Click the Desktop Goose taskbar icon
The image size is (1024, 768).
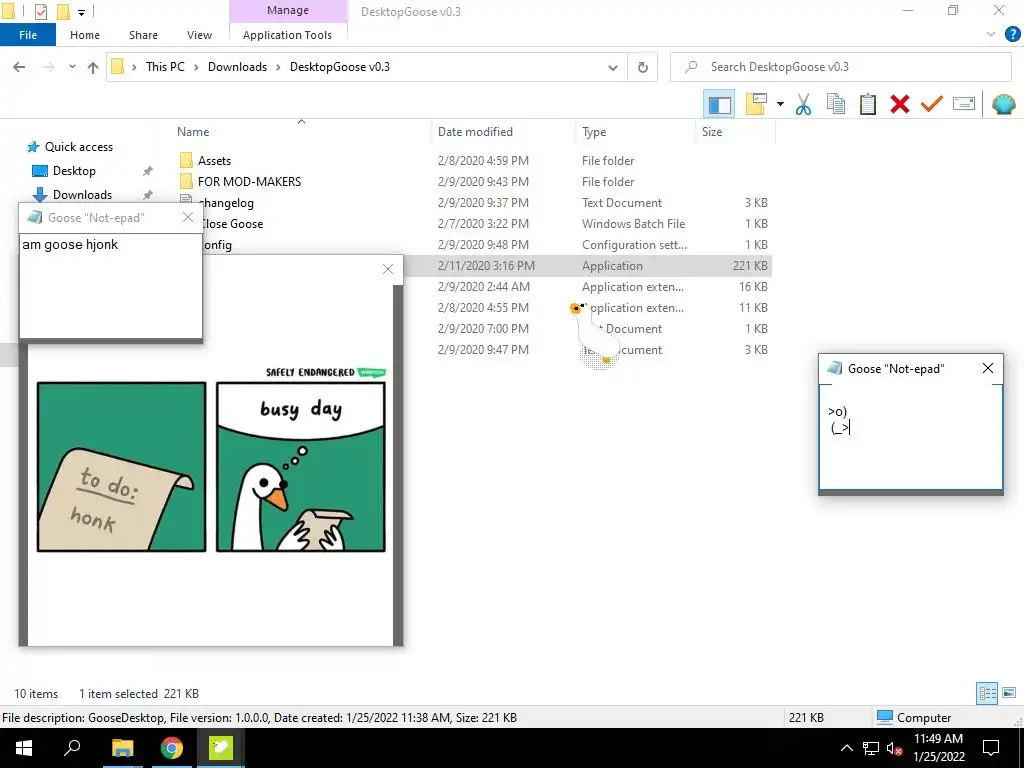221,748
